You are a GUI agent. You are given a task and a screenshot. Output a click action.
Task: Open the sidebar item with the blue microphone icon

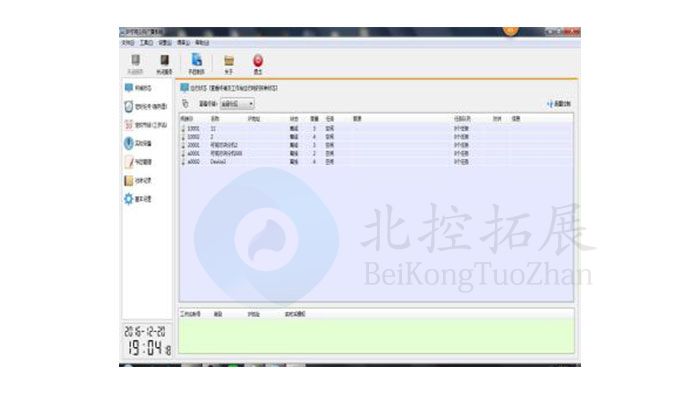[138, 143]
